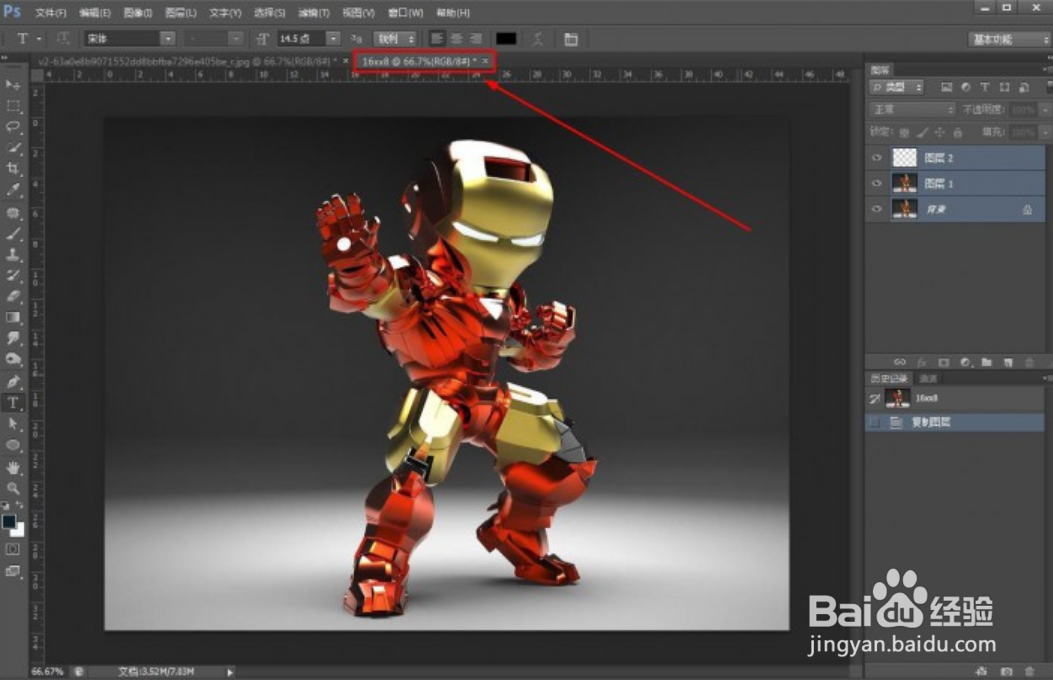Hide the 背景 layer eye icon
1053x680 pixels.
[x=876, y=209]
